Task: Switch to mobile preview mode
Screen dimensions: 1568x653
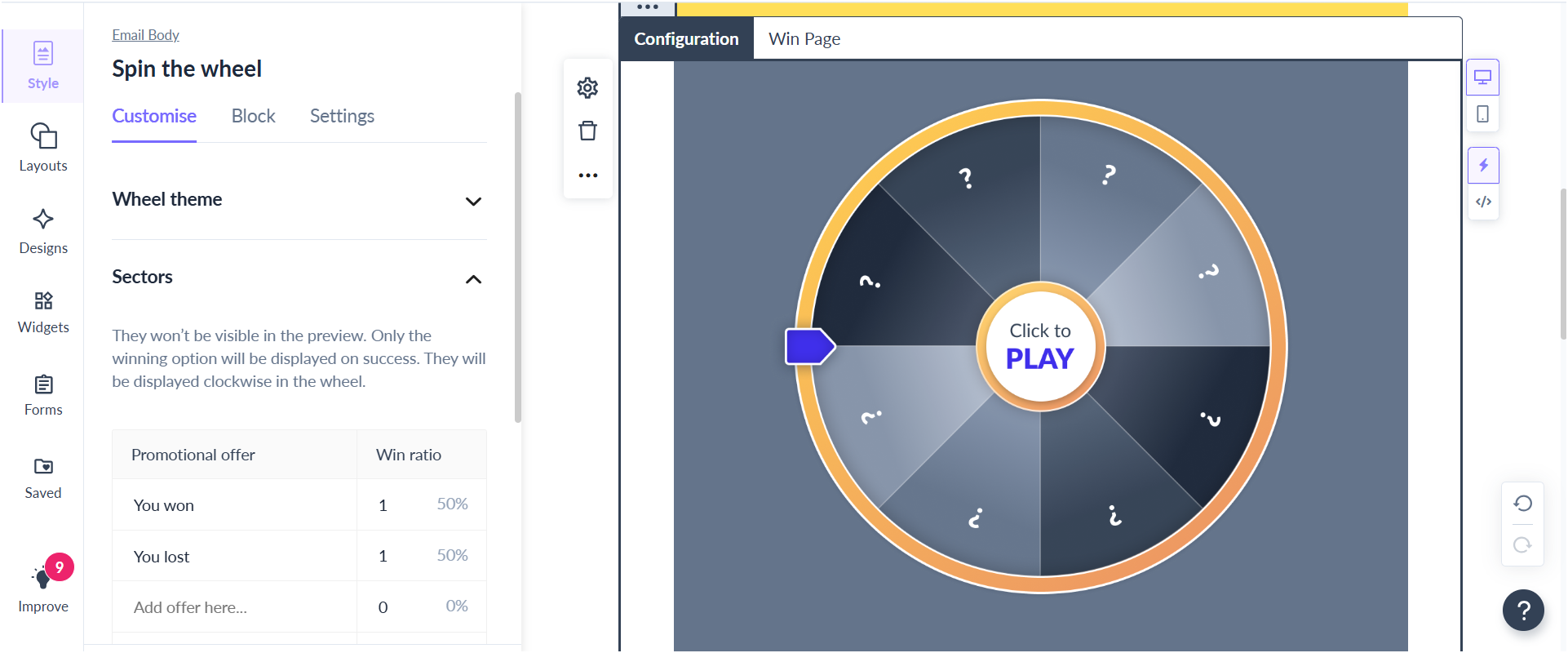Action: click(1482, 114)
